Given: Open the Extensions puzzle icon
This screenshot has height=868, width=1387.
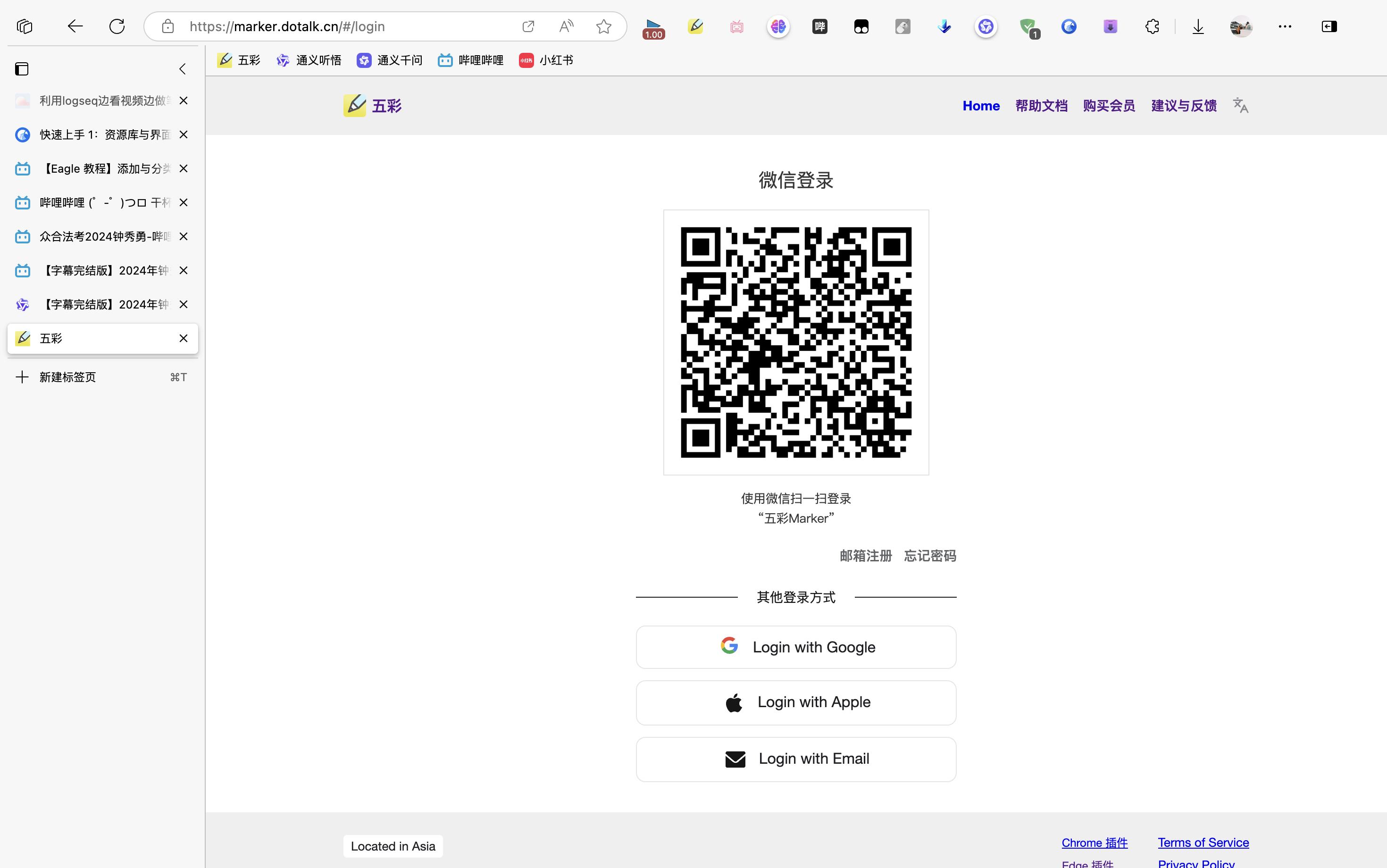Looking at the screenshot, I should coord(1152,26).
